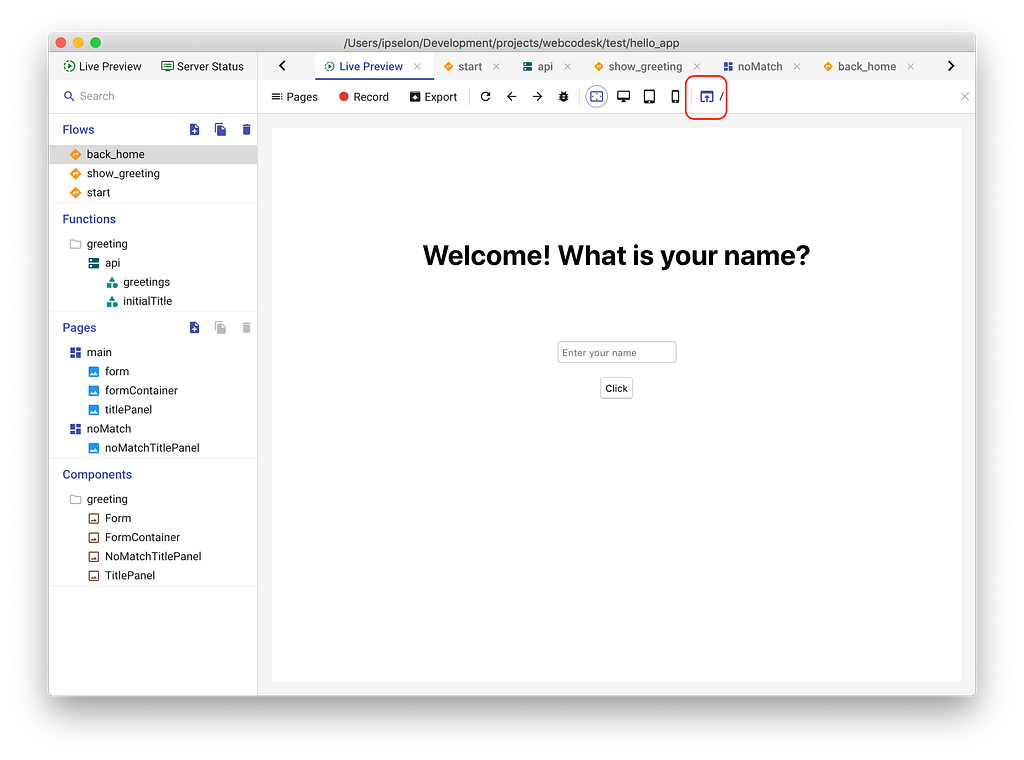
Task: Collapse greeting folder under Functions
Action: click(x=153, y=244)
